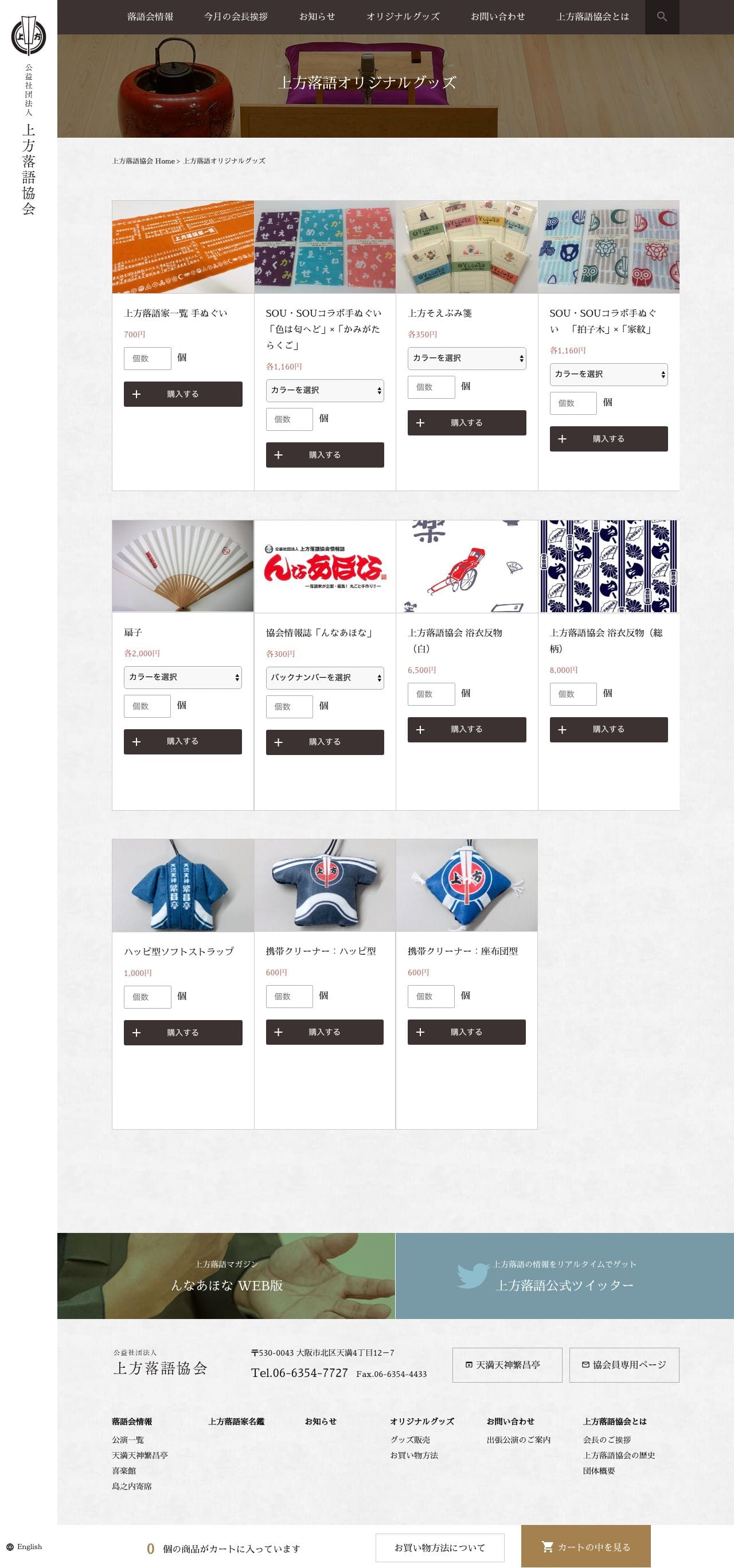Screen dimensions: 734x1568
Task: Expand カラーを選択 dropdown for 扇子
Action: point(182,677)
